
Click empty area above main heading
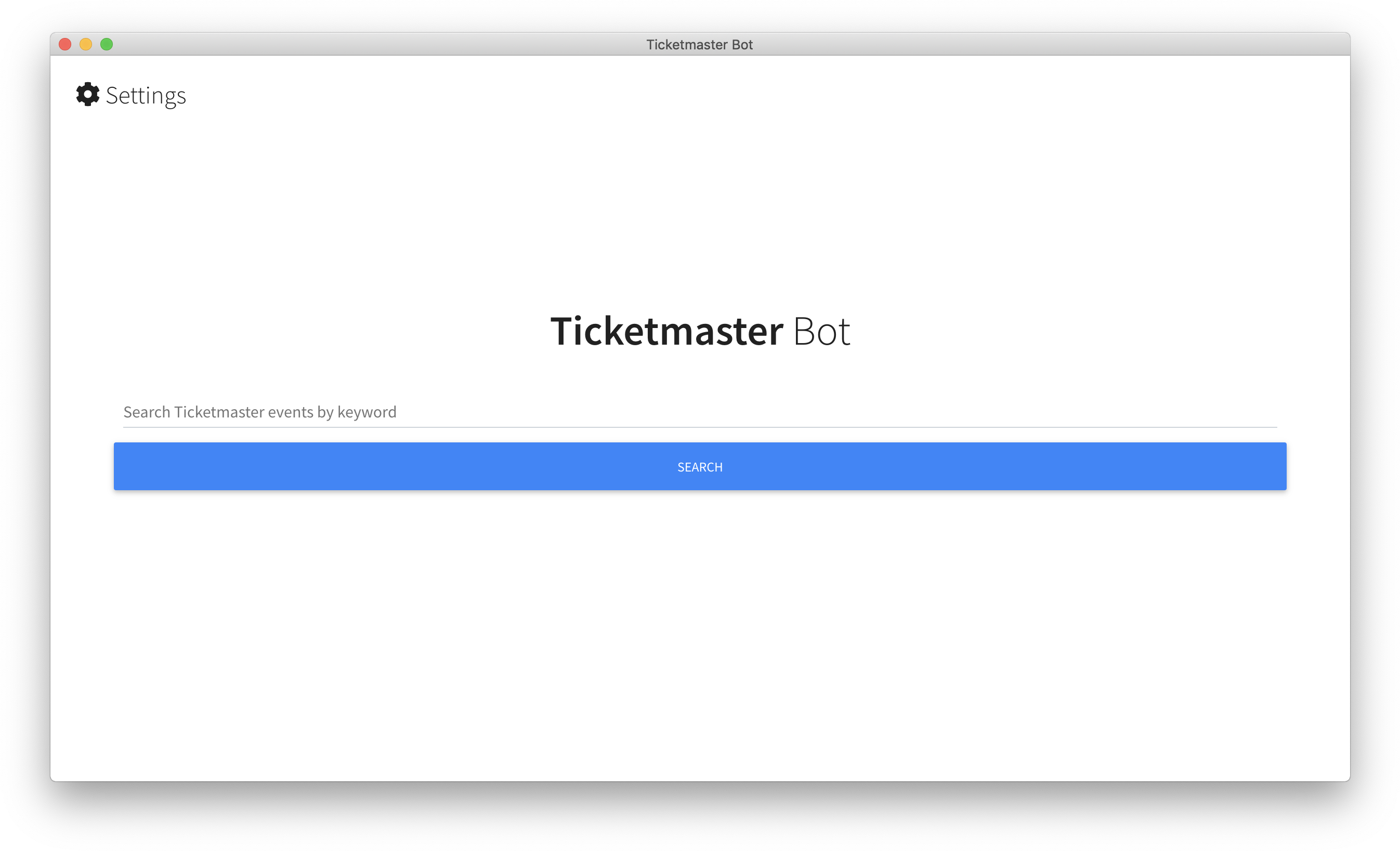pos(699,216)
